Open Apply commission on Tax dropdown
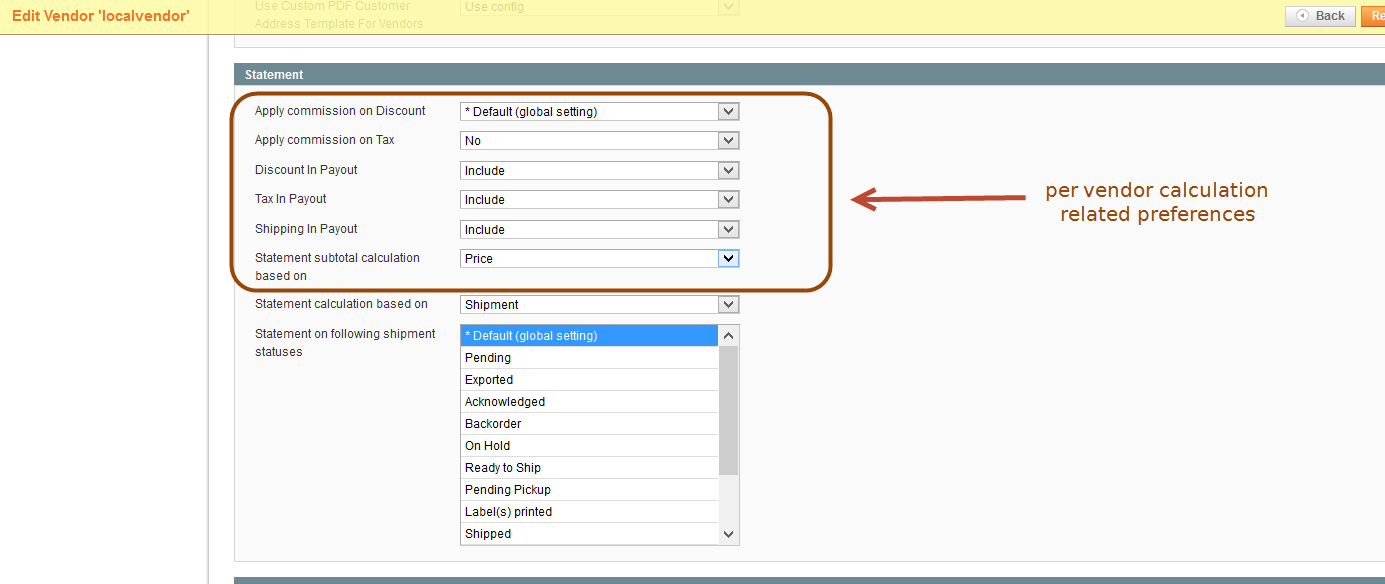This screenshot has width=1385, height=584. (x=600, y=141)
